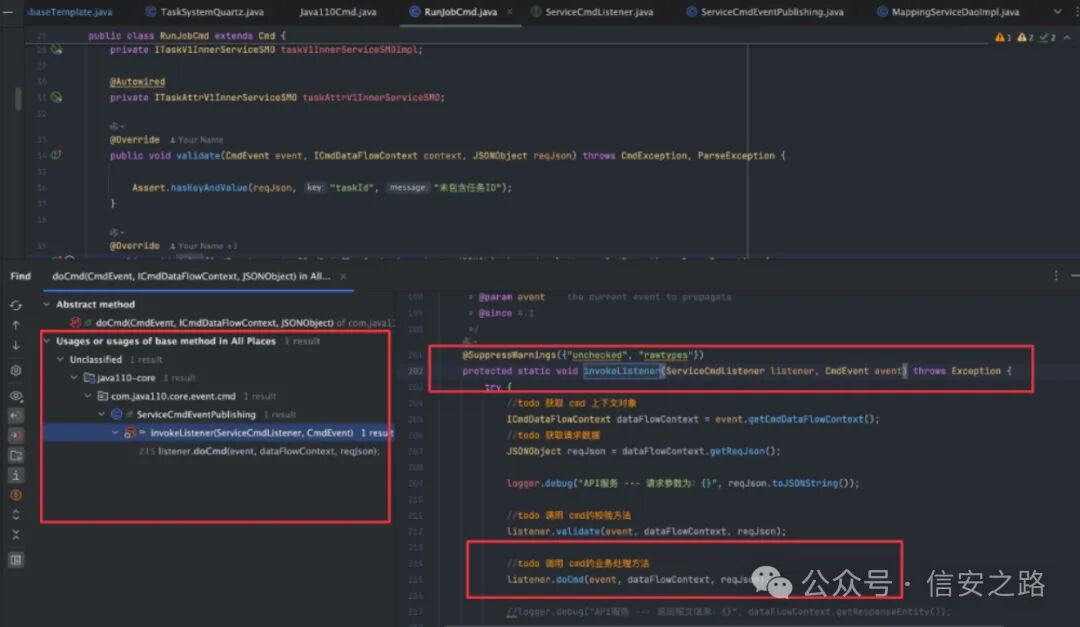Click next highlighted error arrow in inspection widget
Image resolution: width=1080 pixels, height=627 pixels.
point(1067,37)
